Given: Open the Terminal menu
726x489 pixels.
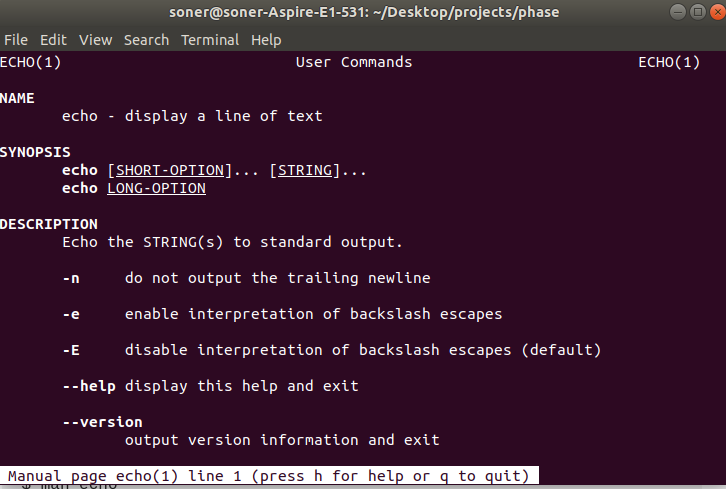Looking at the screenshot, I should point(210,40).
